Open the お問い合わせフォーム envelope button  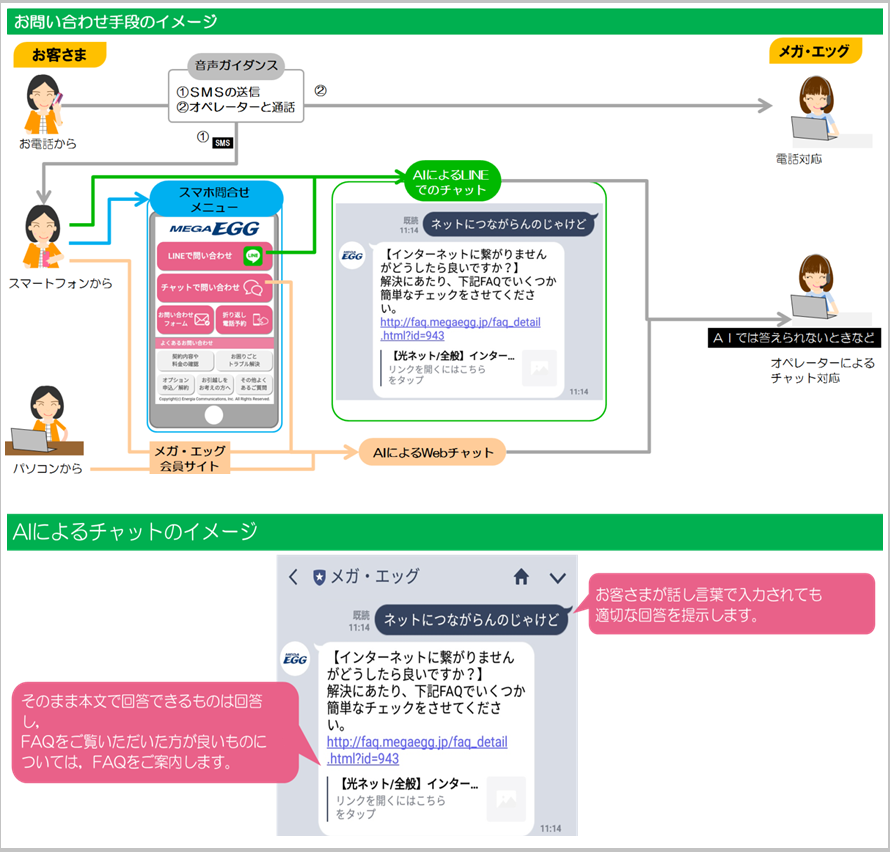(185, 320)
